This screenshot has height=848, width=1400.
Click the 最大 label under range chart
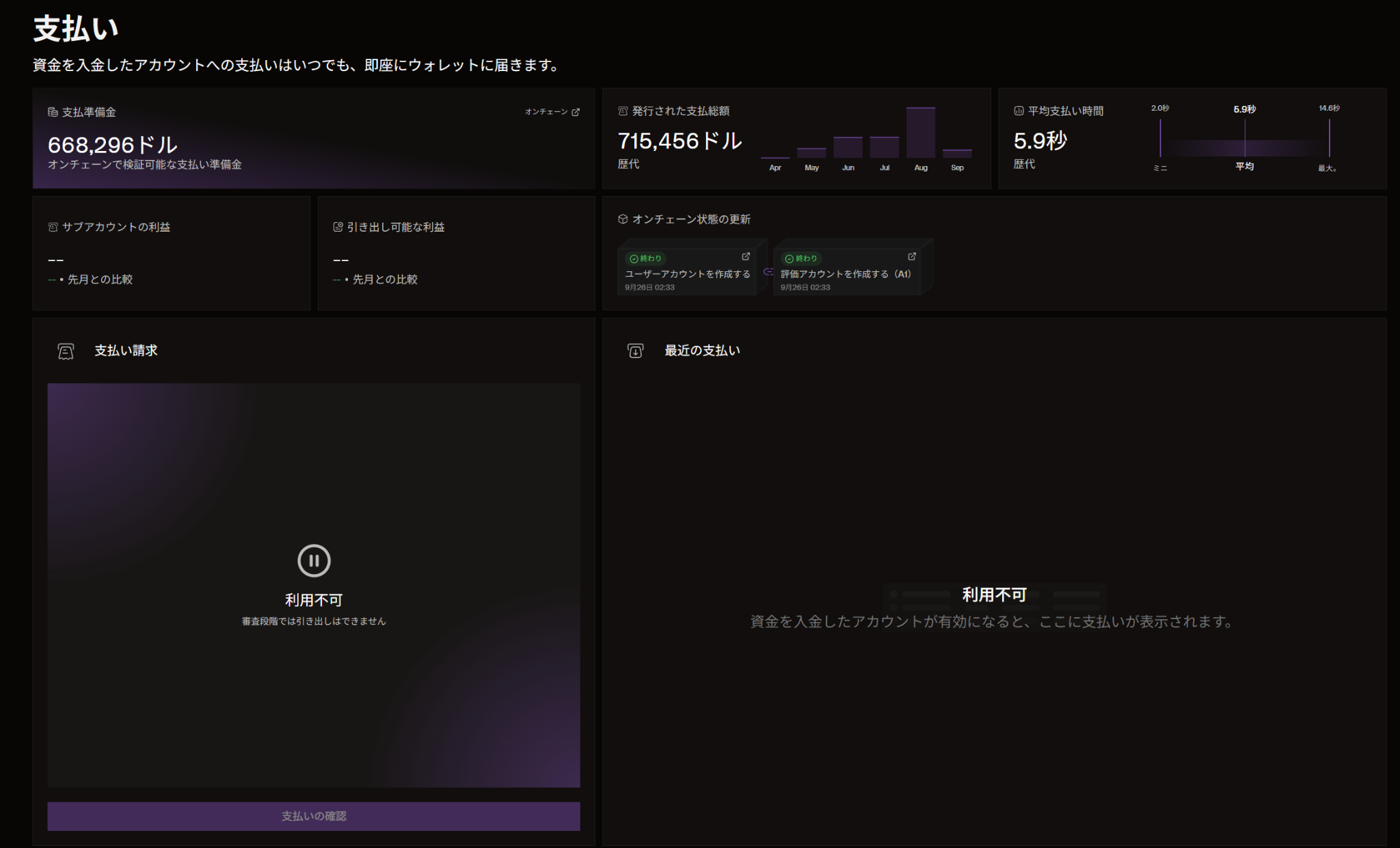[x=1328, y=168]
